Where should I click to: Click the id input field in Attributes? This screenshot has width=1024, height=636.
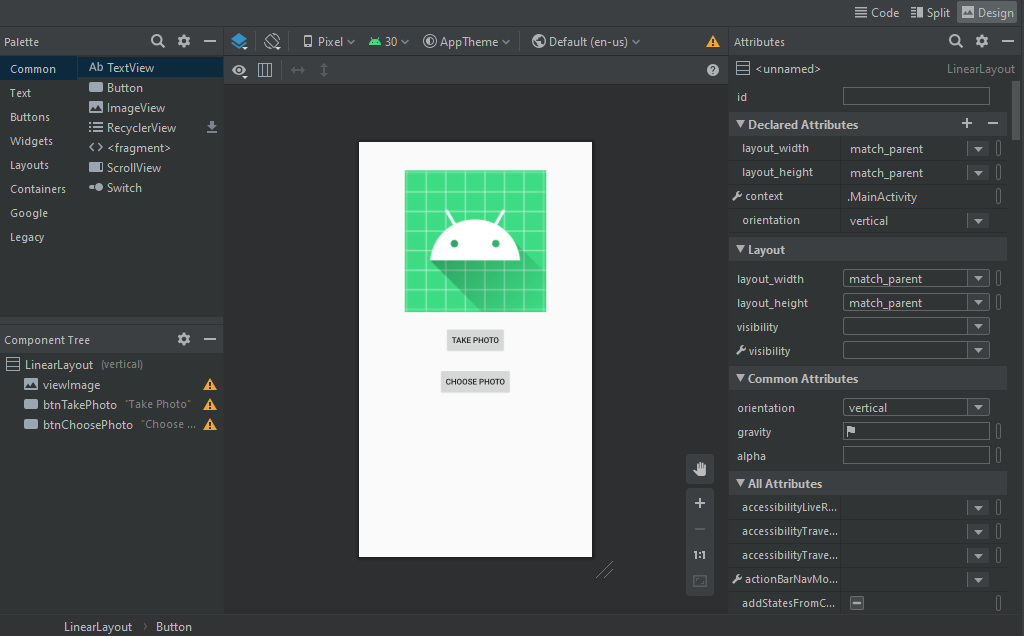915,95
